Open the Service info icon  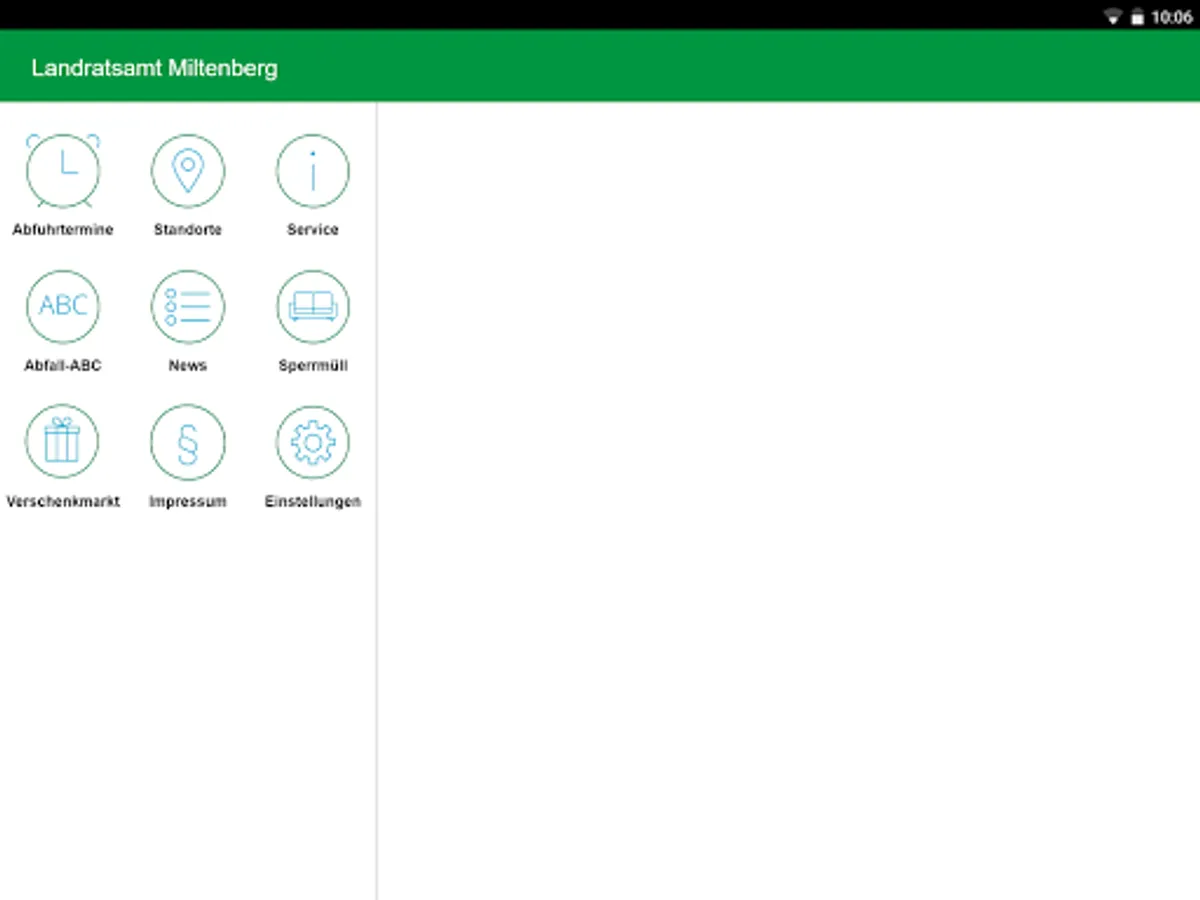point(313,171)
